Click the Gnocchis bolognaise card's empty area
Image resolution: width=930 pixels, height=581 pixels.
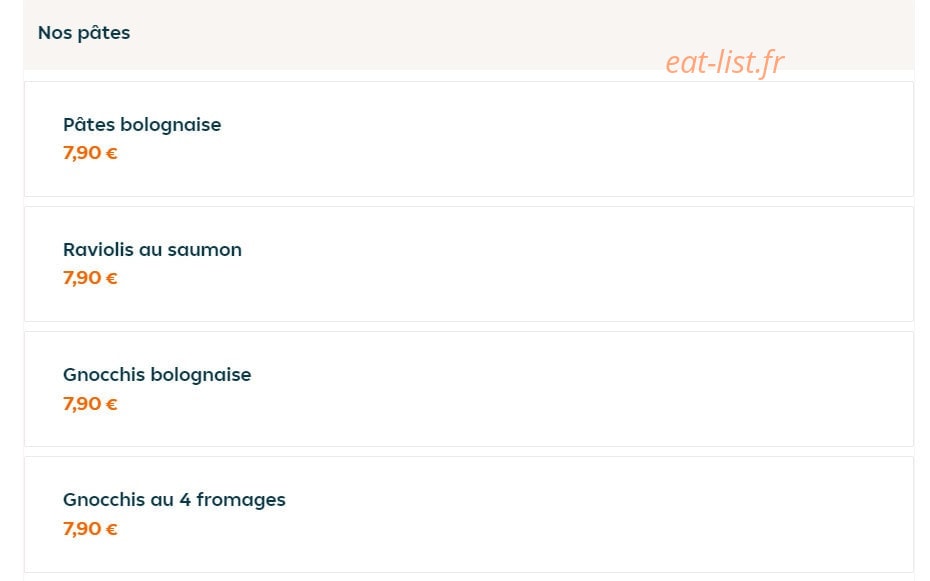coord(563,390)
